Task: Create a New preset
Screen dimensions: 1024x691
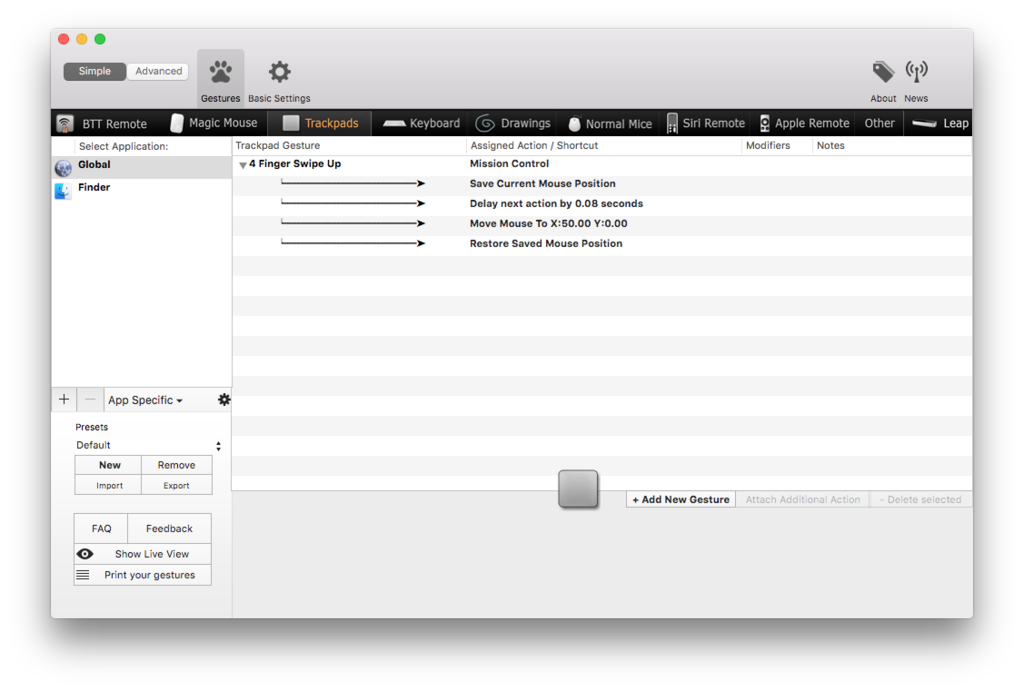Action: pyautogui.click(x=109, y=465)
